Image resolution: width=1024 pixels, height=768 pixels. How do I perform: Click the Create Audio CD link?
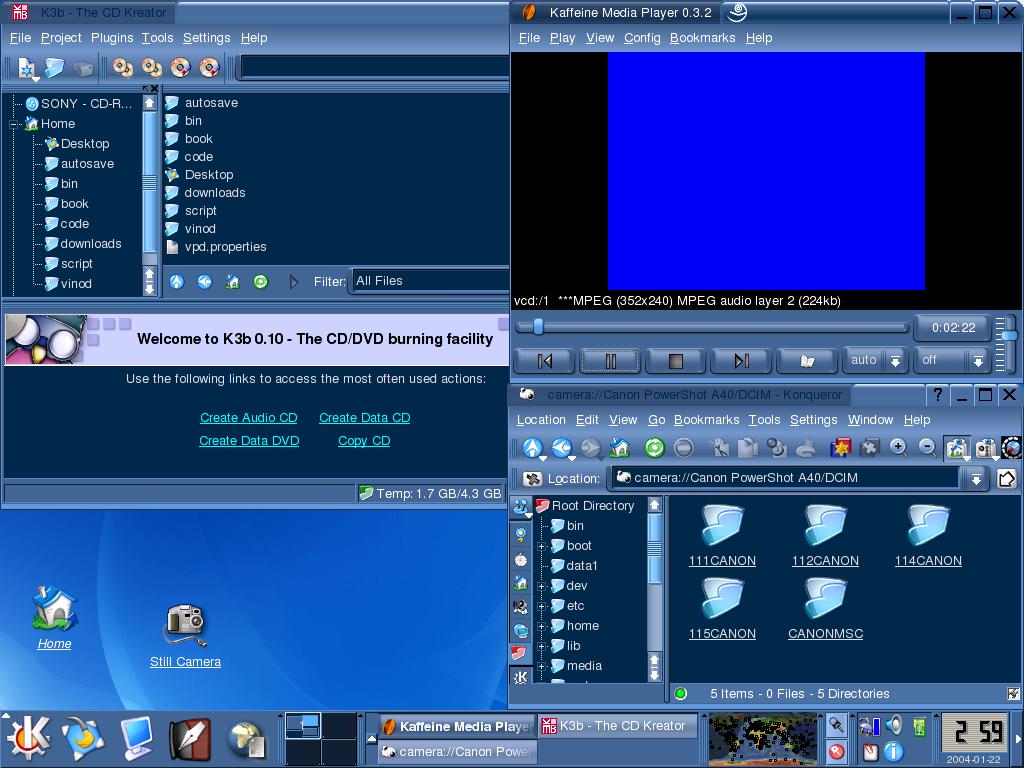248,418
